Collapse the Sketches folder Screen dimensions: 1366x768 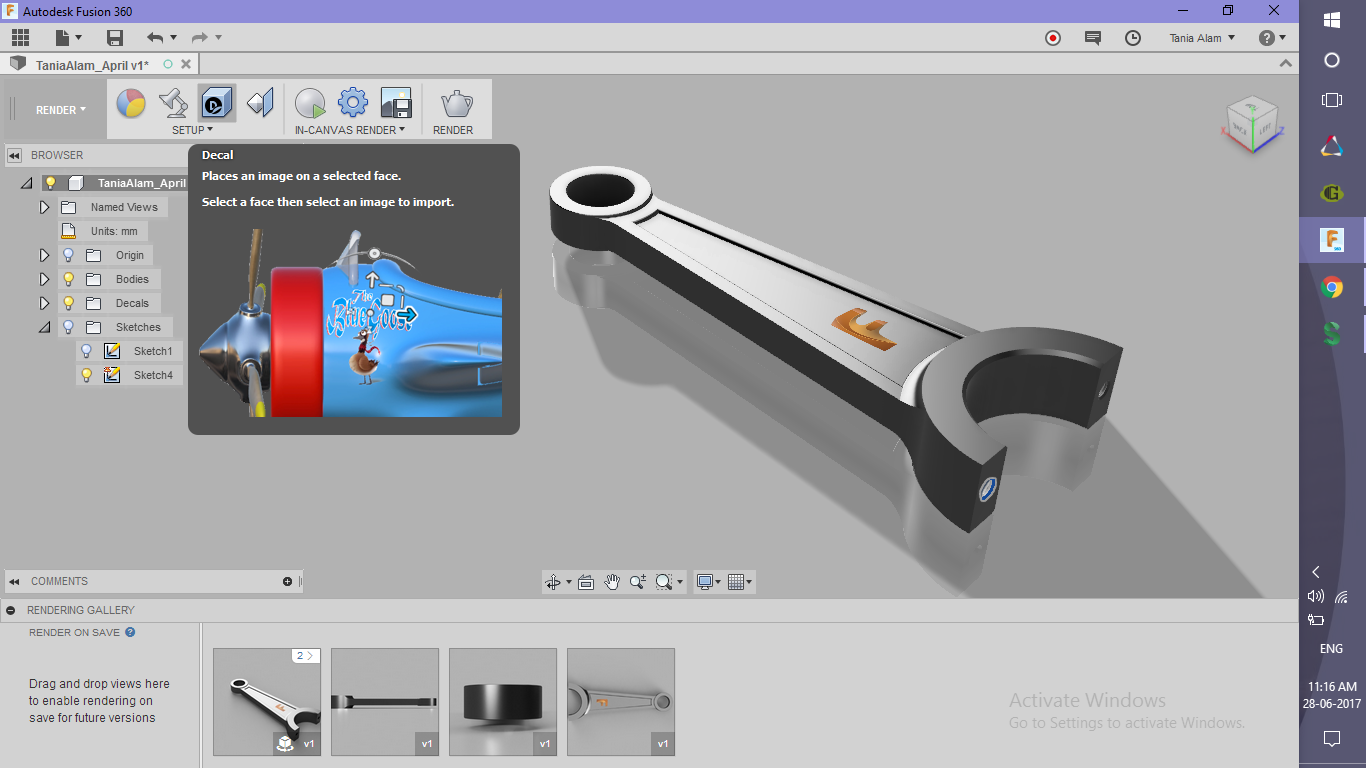tap(44, 327)
